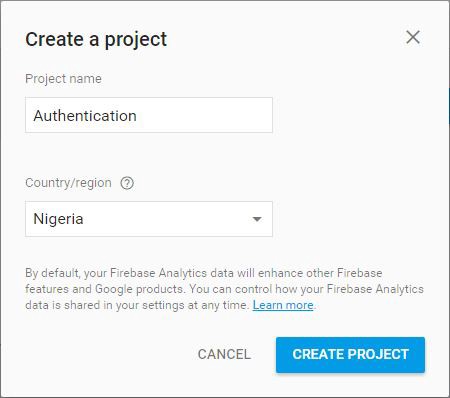Dismiss dialog using the X icon

click(x=413, y=37)
